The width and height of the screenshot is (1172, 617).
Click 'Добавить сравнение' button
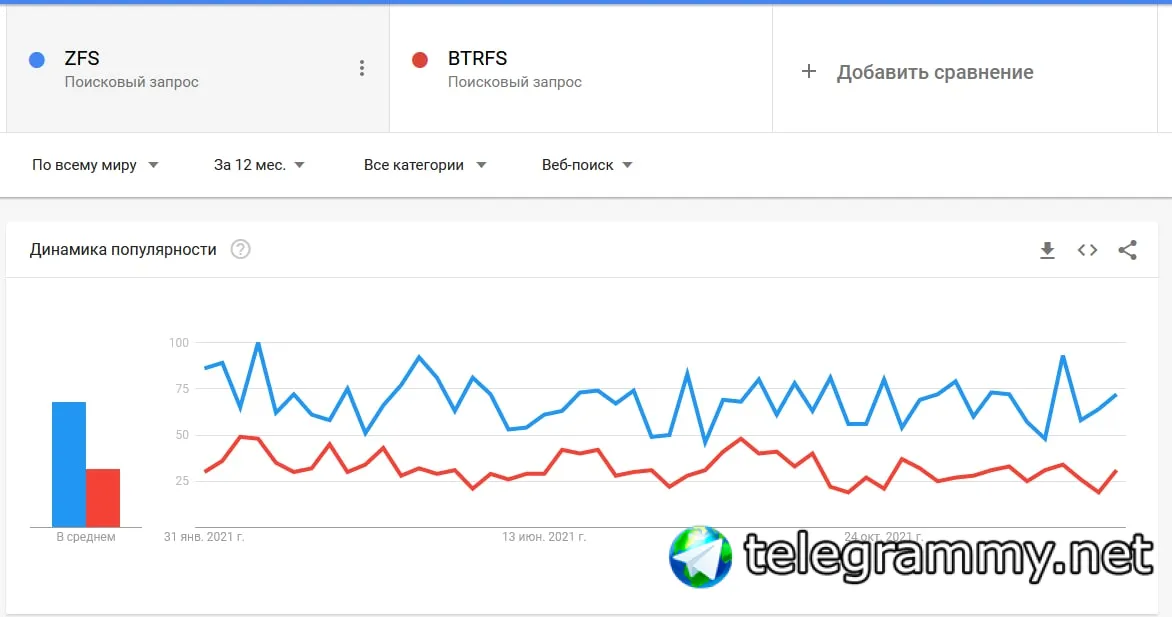(x=935, y=72)
